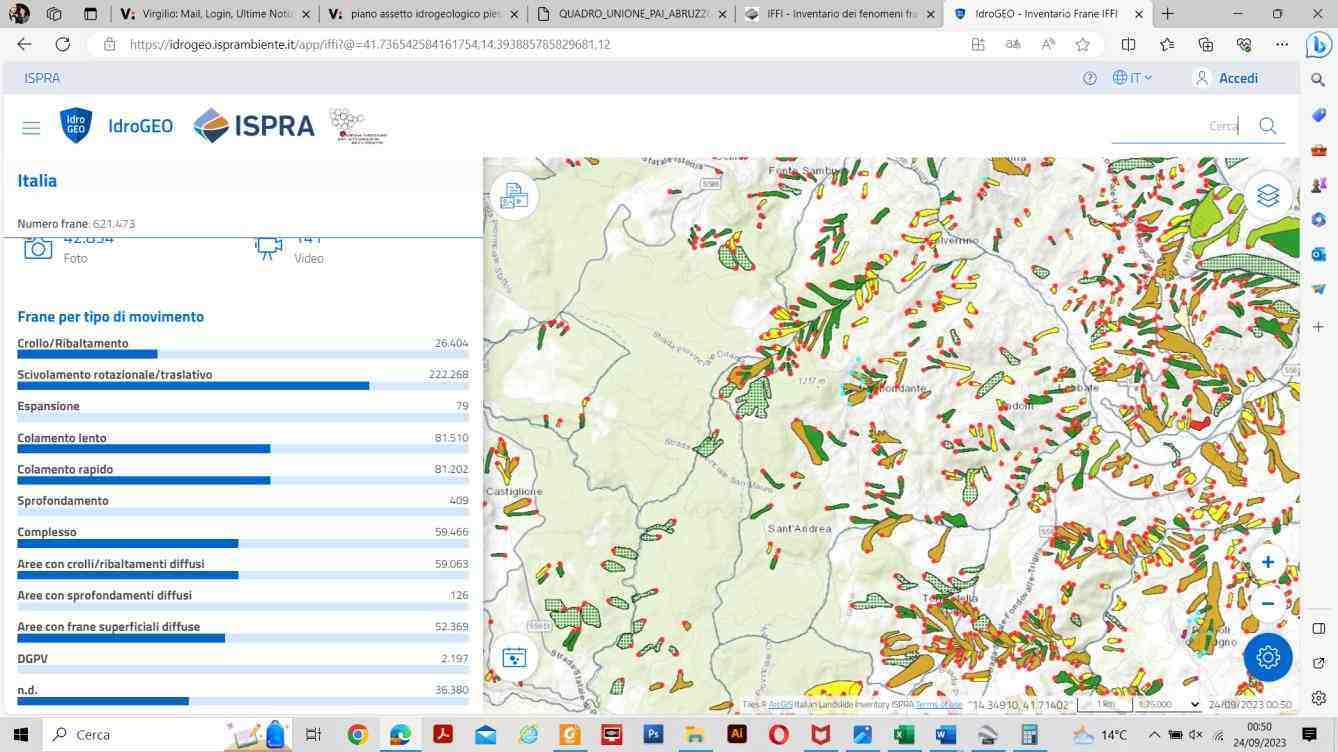Click the search magnifier icon
Image resolution: width=1338 pixels, height=752 pixels.
tap(1268, 125)
